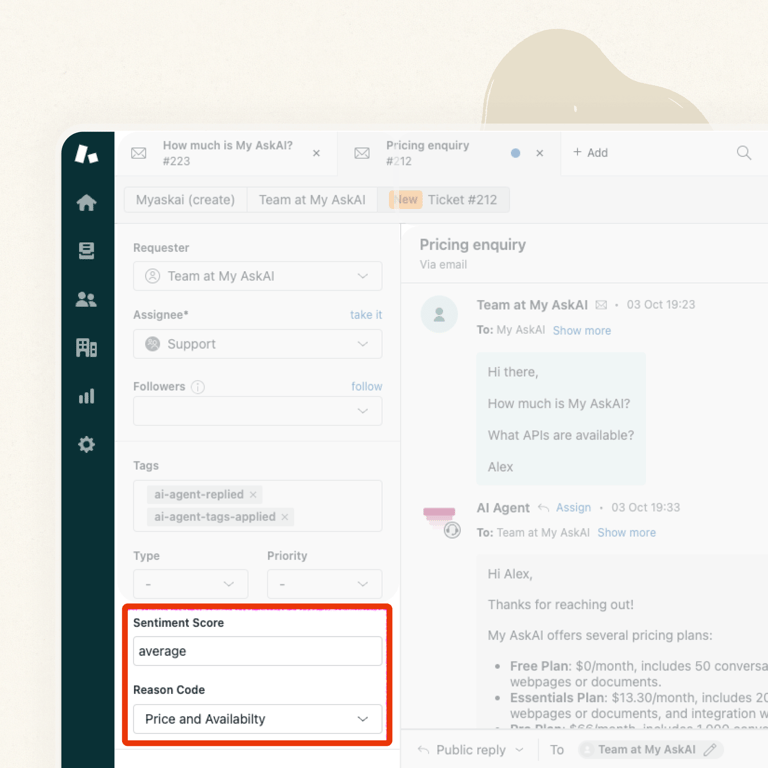
Task: Click the Team at My AskAI avatar
Action: [439, 314]
